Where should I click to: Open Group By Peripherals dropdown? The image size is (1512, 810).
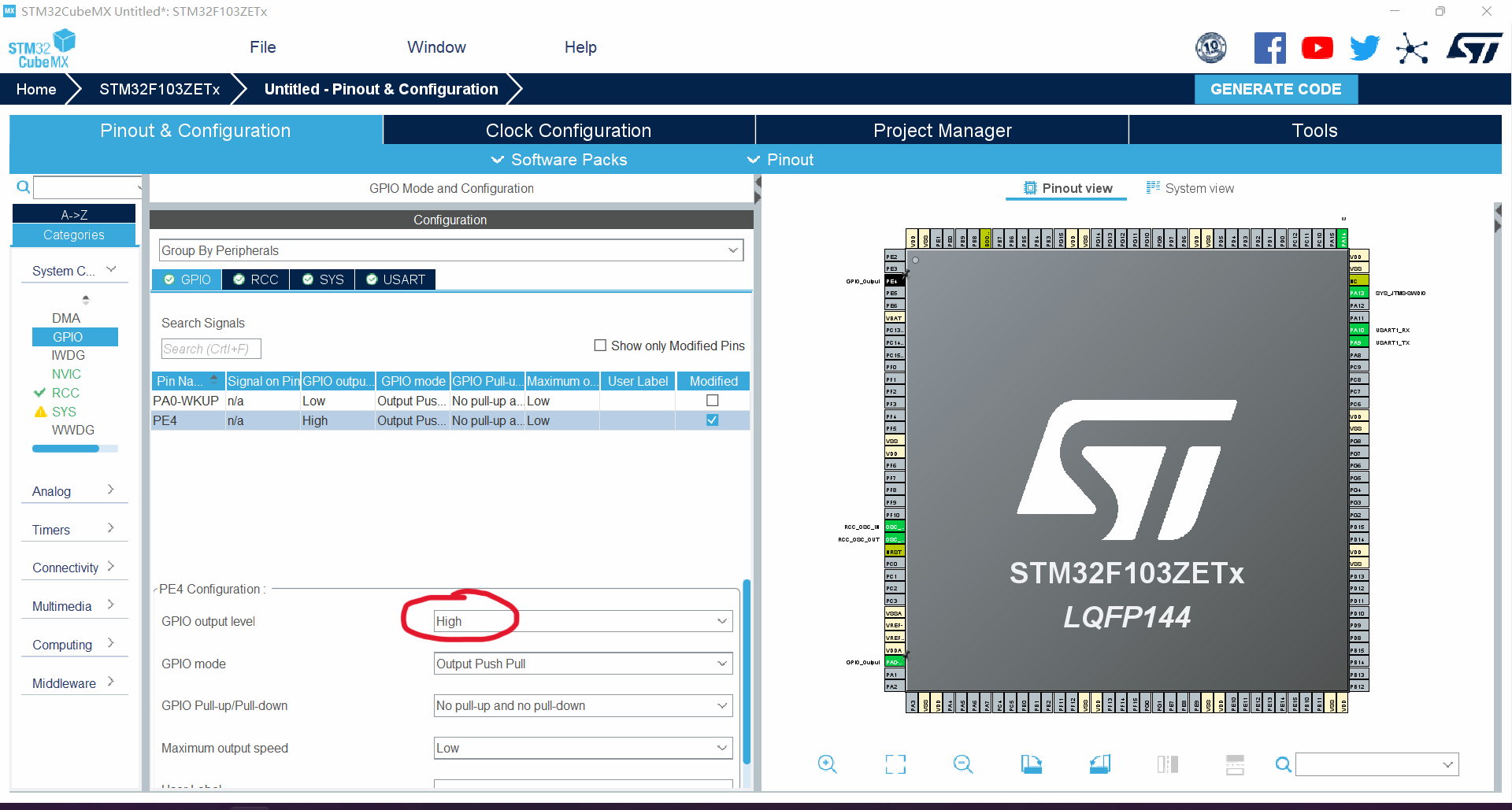coord(450,250)
